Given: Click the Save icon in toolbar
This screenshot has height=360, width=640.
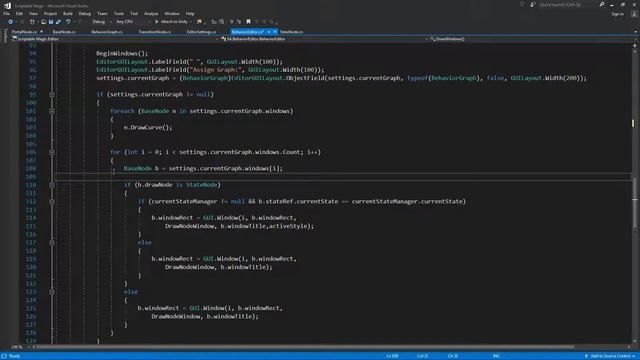Looking at the screenshot, I should (51, 22).
